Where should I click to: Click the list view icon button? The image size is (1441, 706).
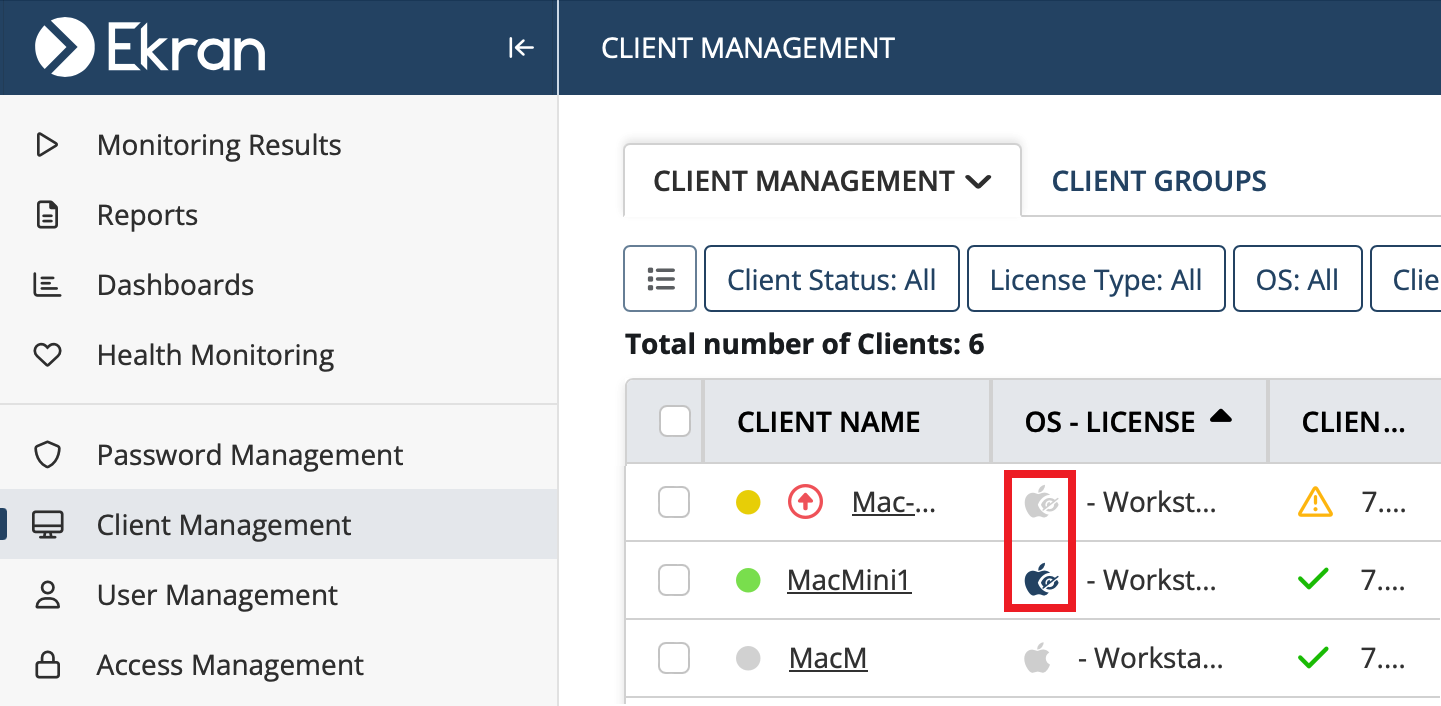point(660,279)
